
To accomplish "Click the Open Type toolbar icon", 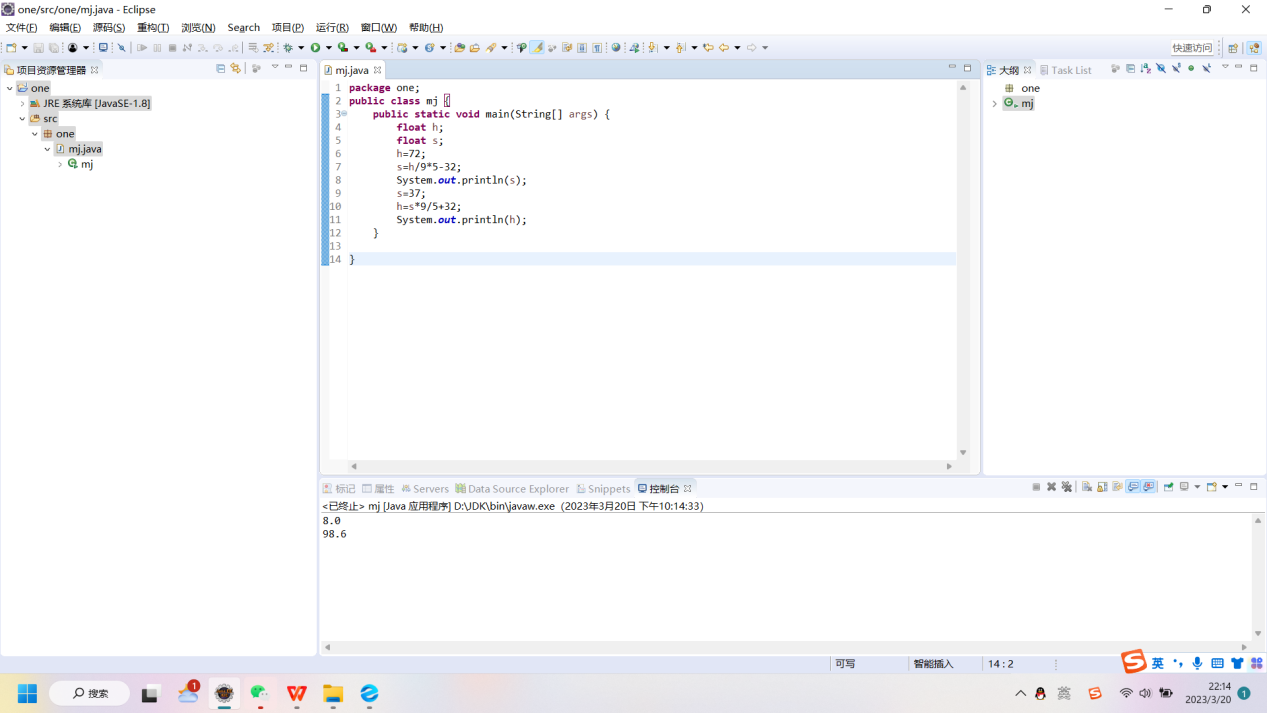I will [459, 47].
